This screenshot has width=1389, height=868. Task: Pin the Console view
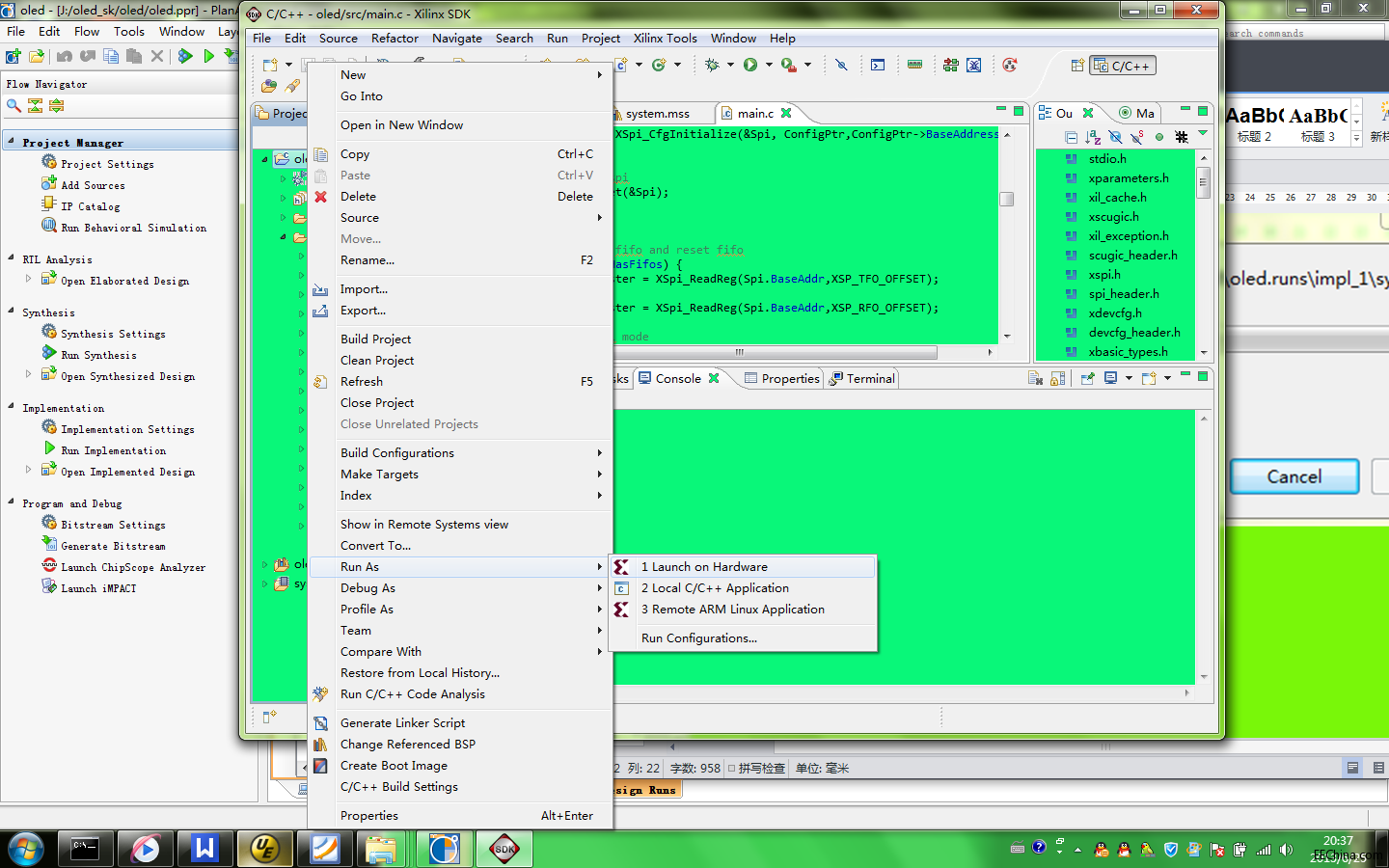click(x=1087, y=378)
